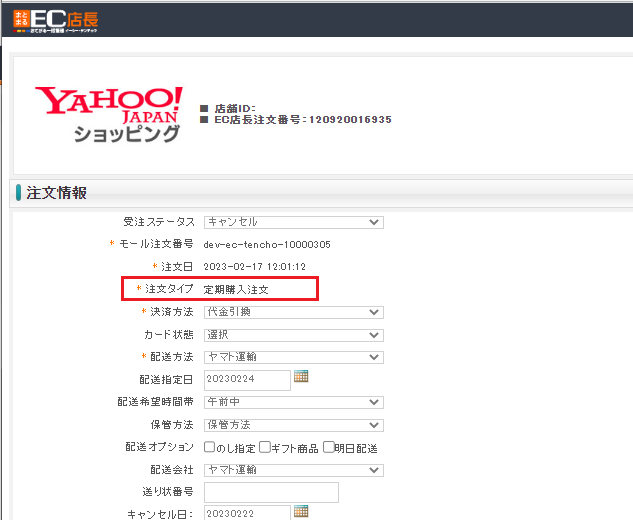Open calendar picker for キャンセル日
633x520 pixels.
pyautogui.click(x=300, y=512)
